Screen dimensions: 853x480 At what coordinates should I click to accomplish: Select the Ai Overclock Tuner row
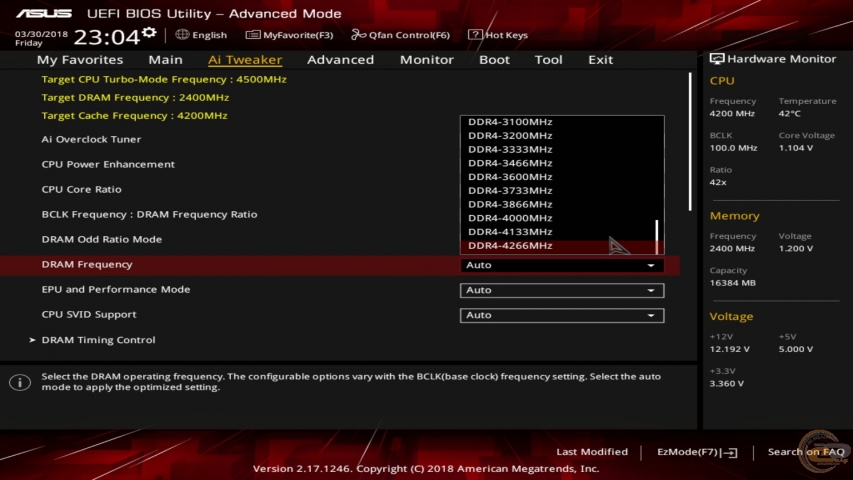[91, 139]
